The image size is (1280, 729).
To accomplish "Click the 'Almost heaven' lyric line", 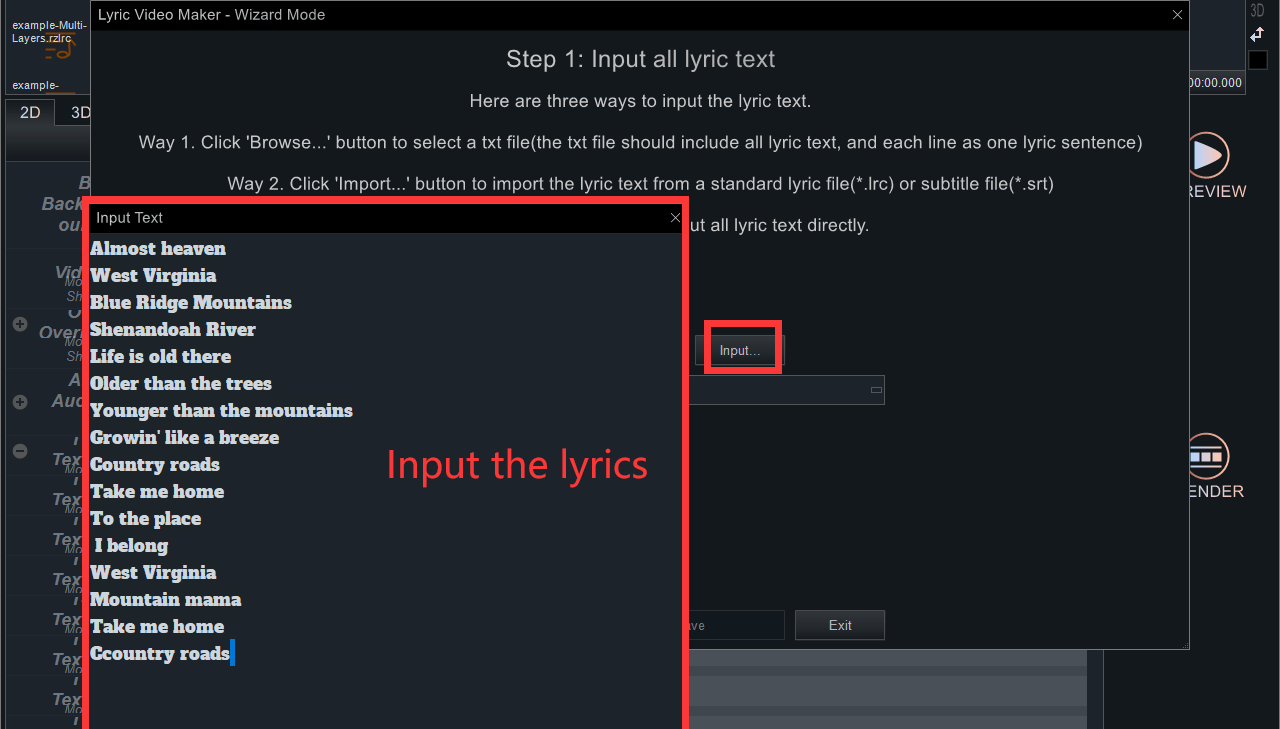I will pos(158,248).
